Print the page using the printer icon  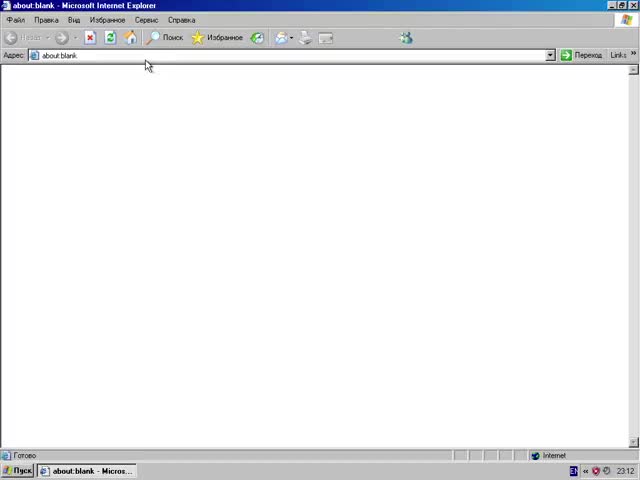coord(306,38)
